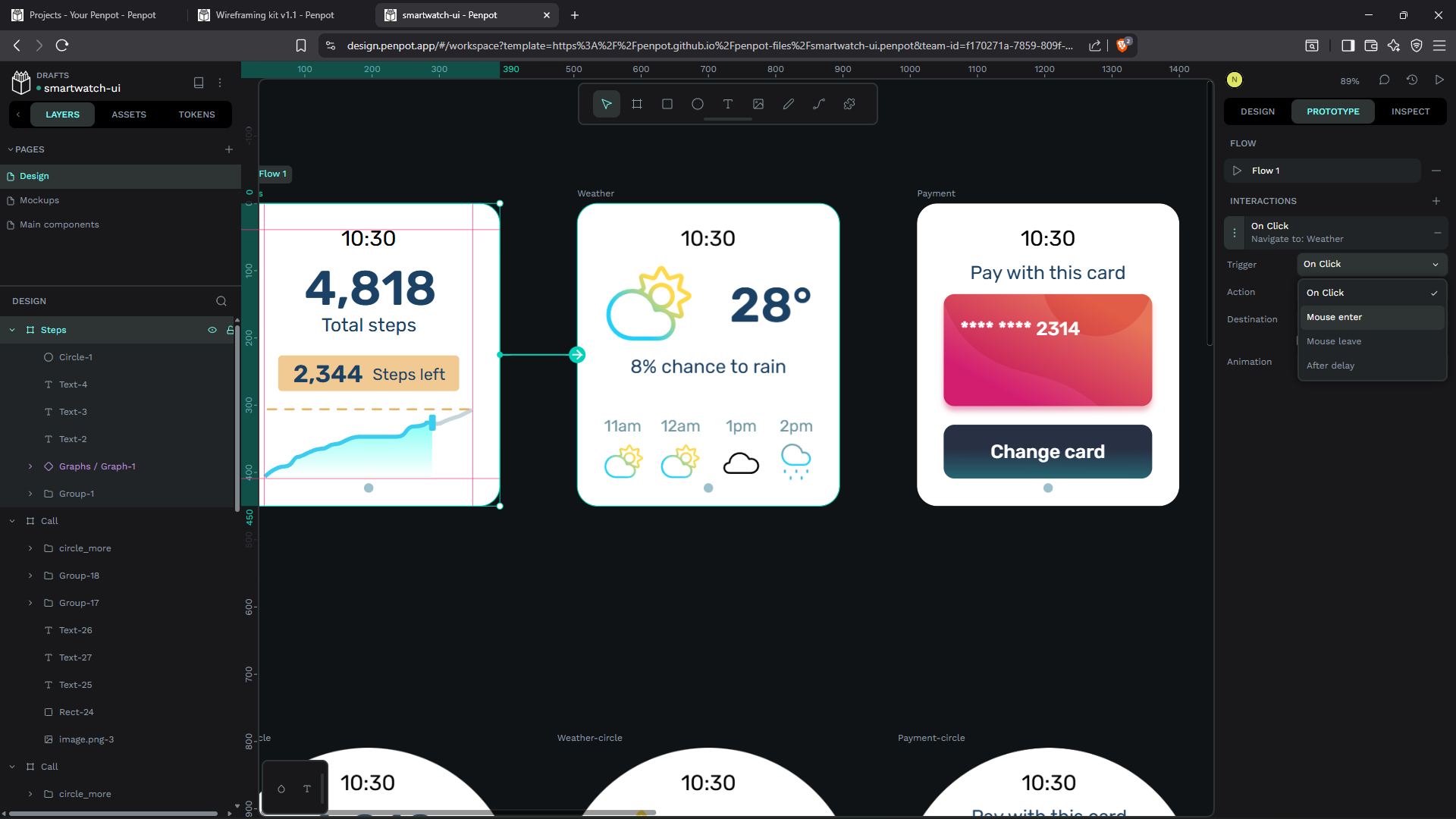Switch to Wireframing kit browser tab
The width and height of the screenshot is (1456, 819).
pos(277,15)
